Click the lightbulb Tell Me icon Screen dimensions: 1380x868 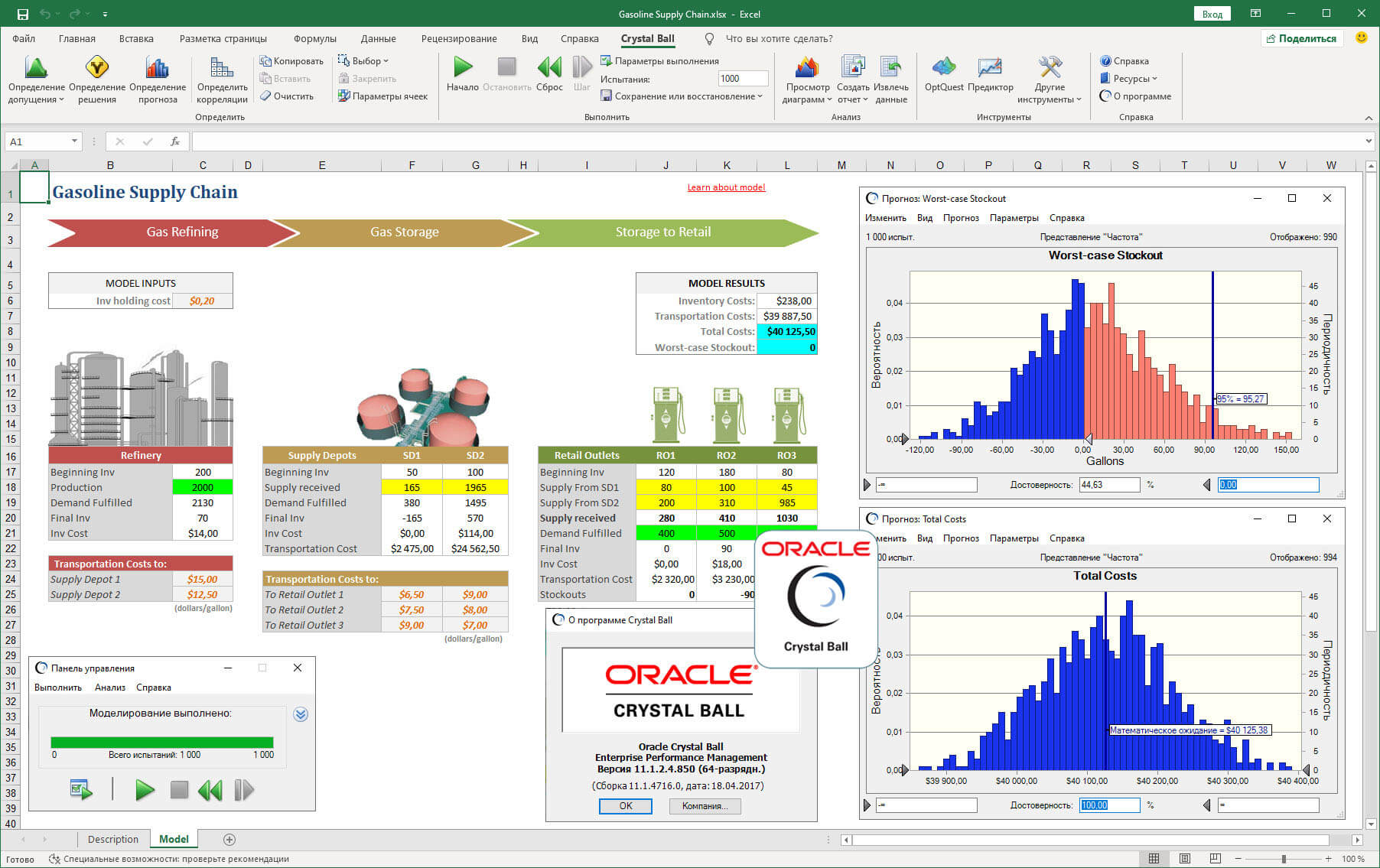709,38
